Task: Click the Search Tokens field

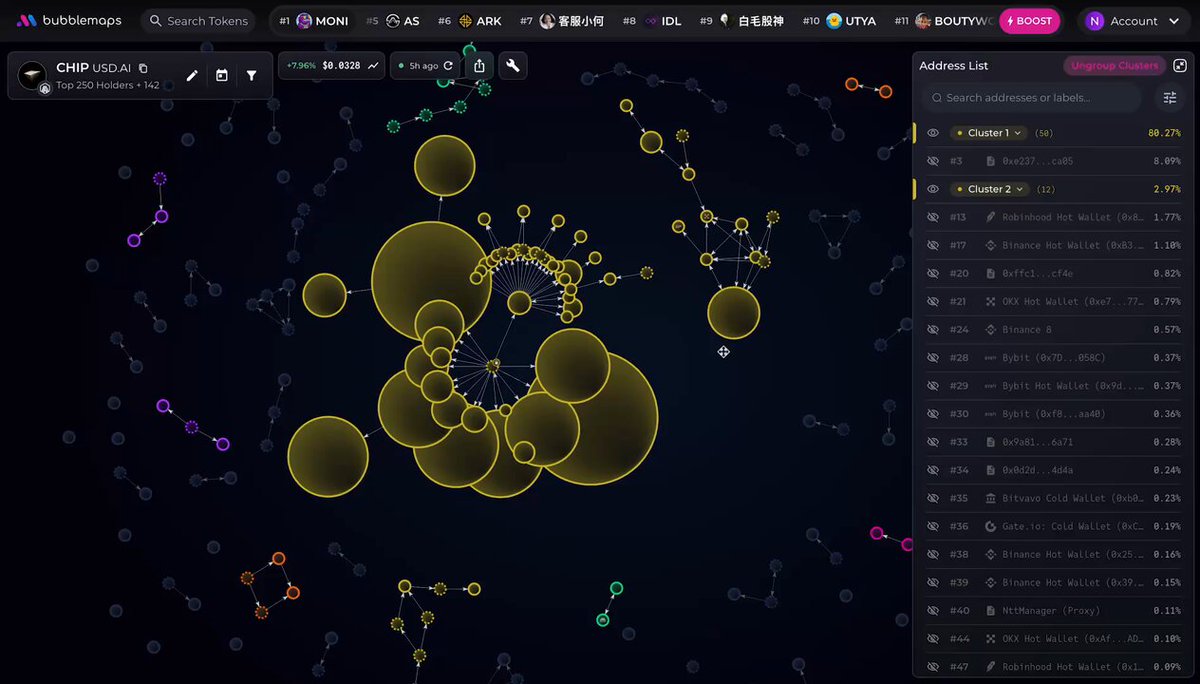Action: (x=197, y=21)
